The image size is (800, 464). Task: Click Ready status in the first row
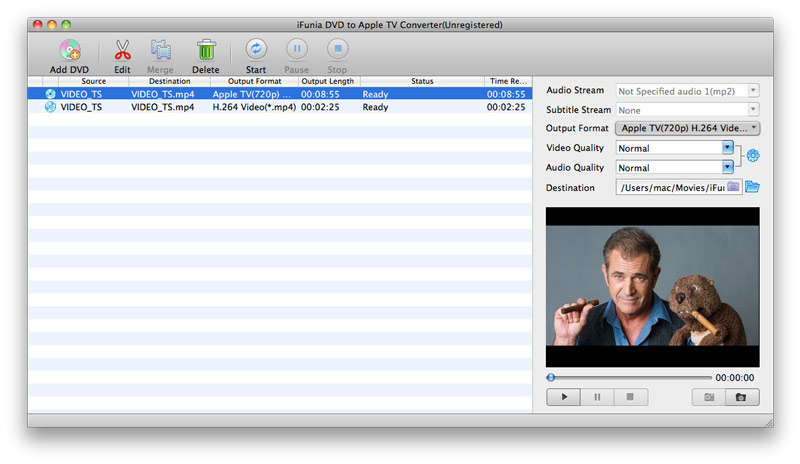376,94
